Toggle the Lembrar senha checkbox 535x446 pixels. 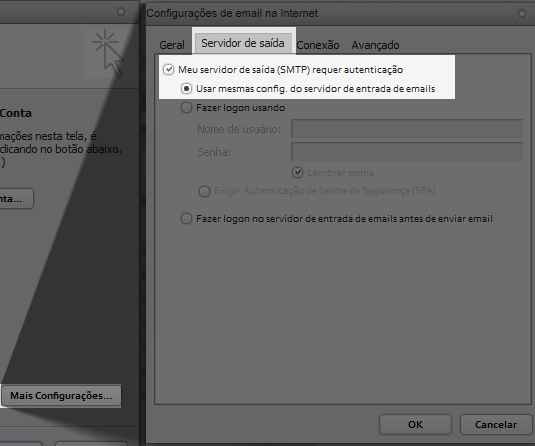pos(298,172)
